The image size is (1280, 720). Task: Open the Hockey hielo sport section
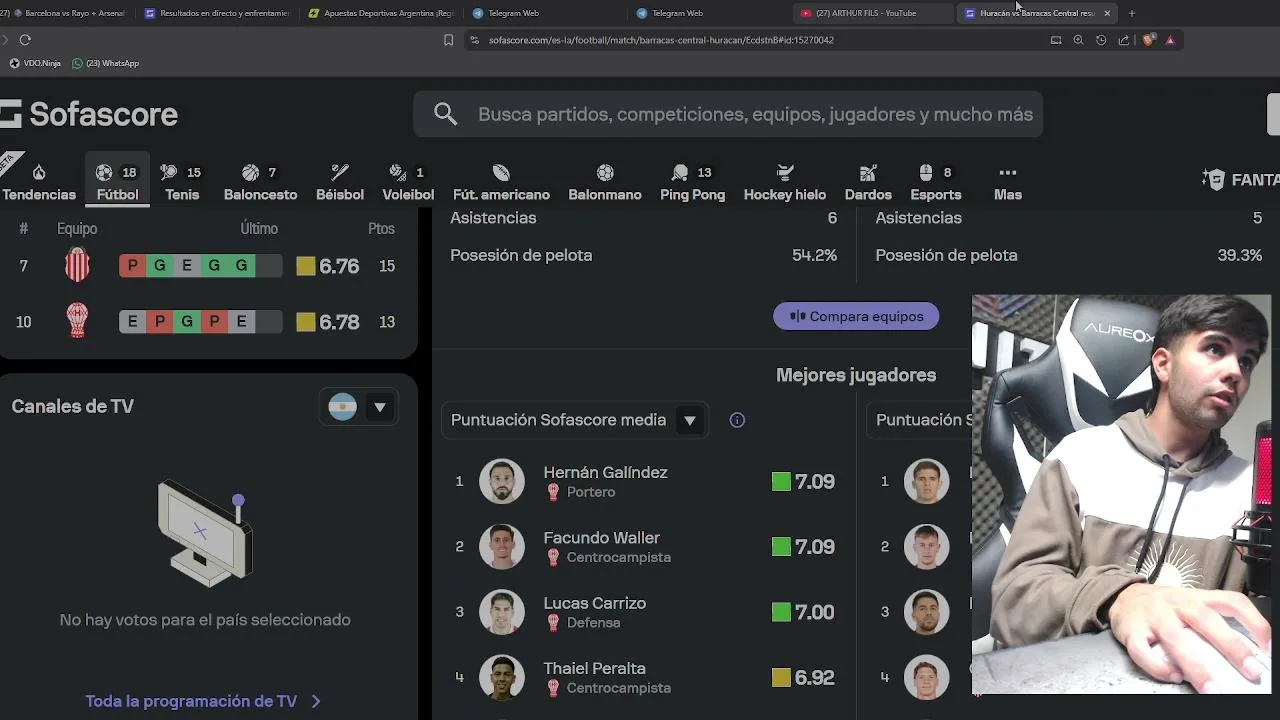[x=784, y=183]
